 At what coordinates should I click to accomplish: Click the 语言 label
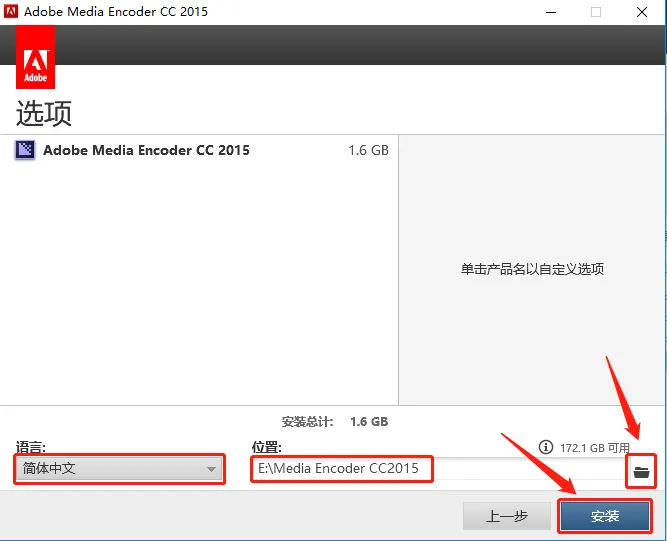coord(31,447)
